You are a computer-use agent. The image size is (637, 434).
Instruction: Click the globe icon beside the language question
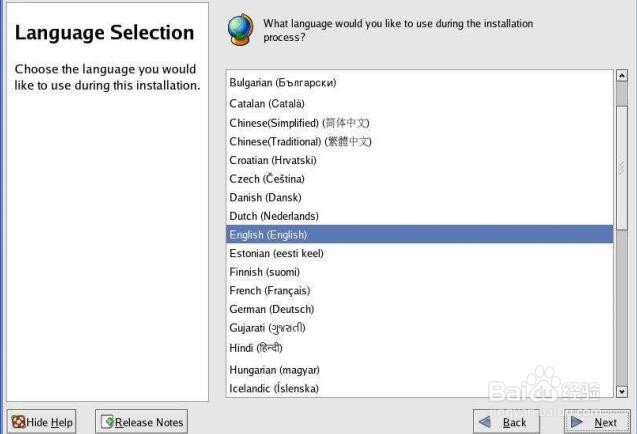[x=240, y=30]
